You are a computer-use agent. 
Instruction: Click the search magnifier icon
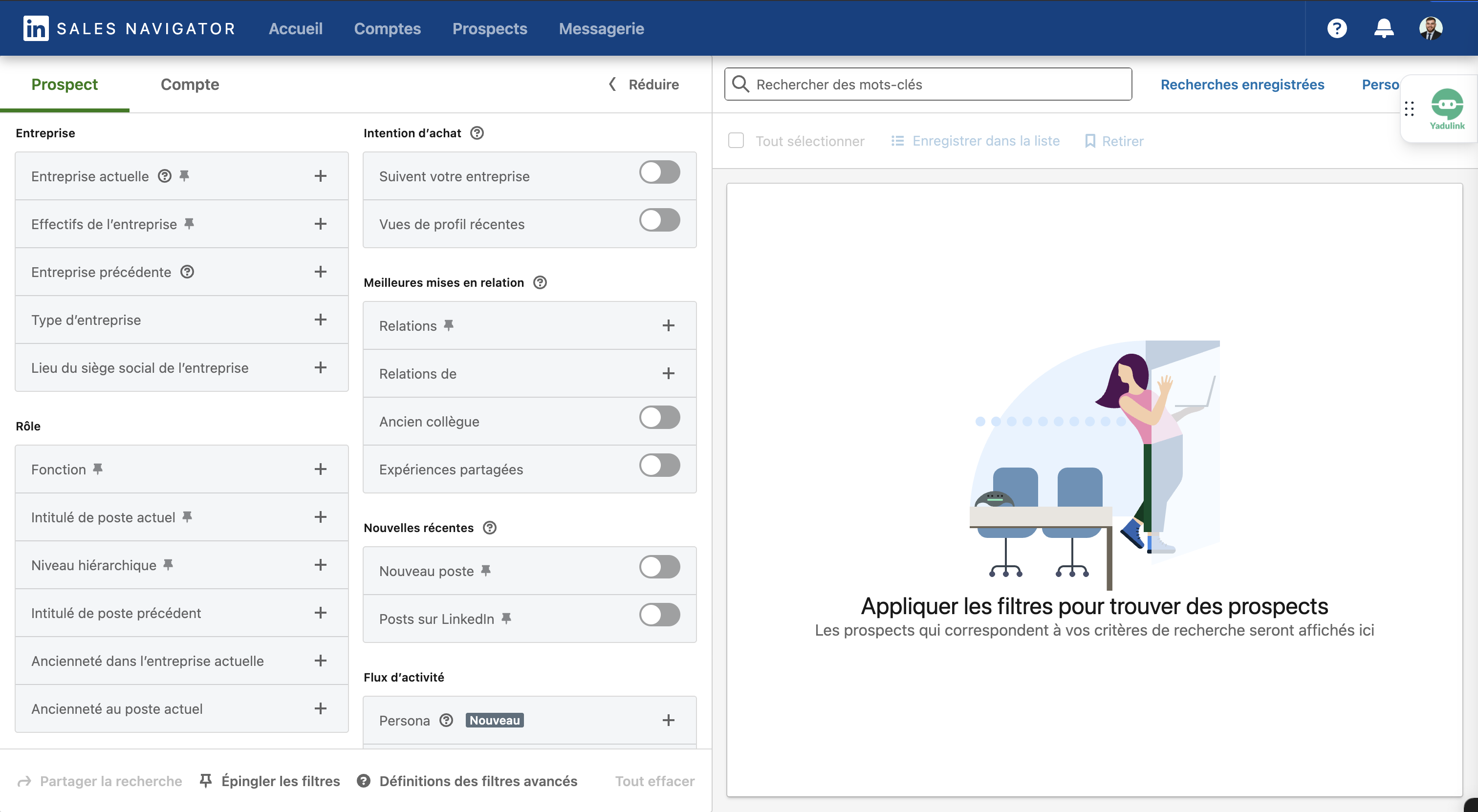[x=741, y=84]
